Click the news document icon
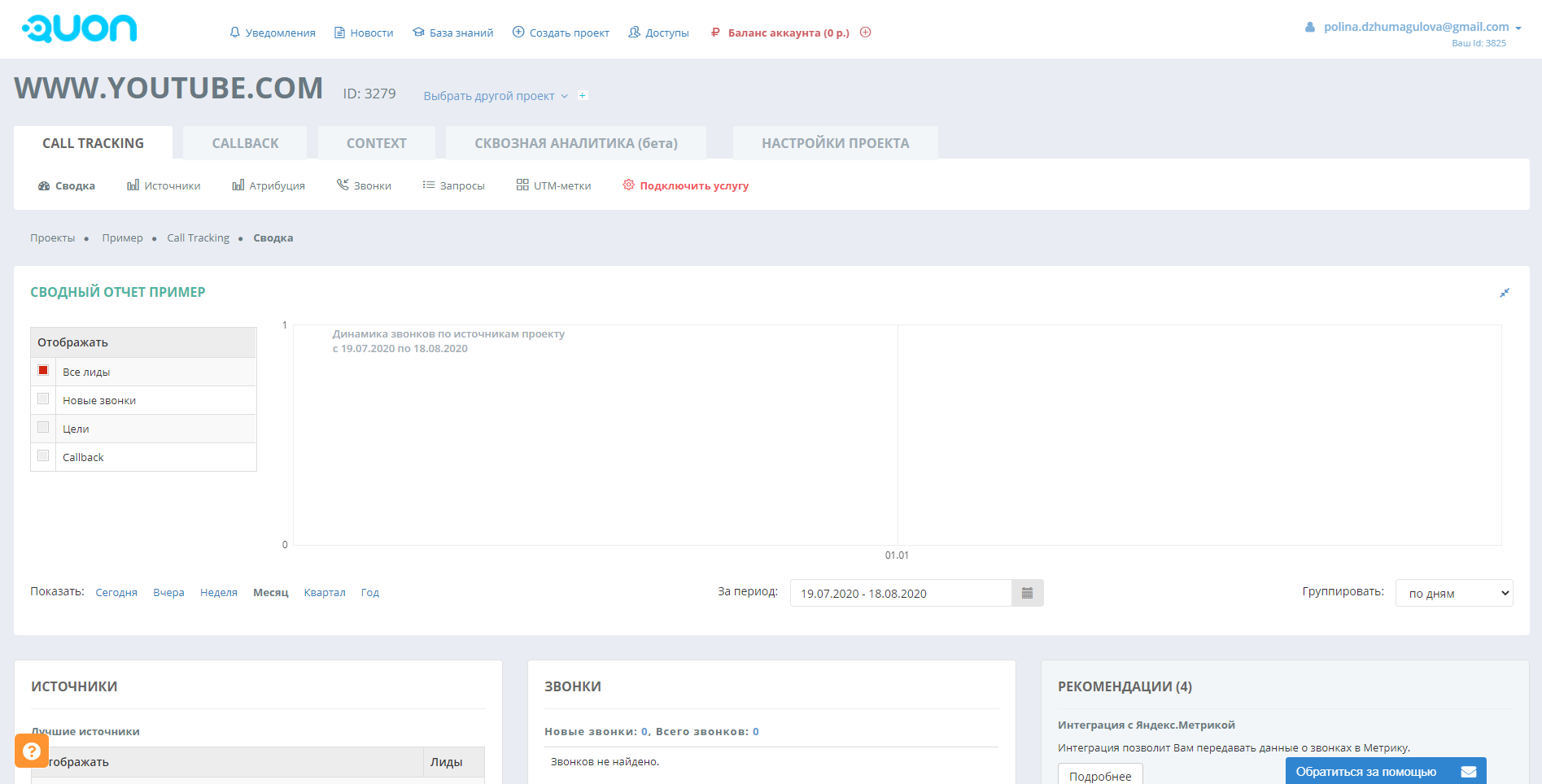 (339, 33)
